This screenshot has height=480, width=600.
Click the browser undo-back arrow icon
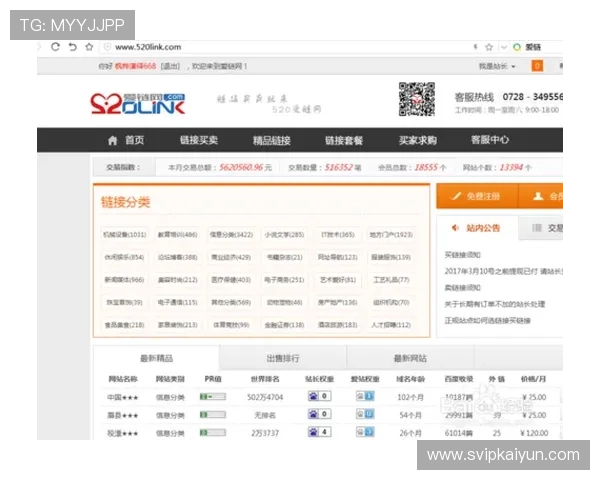[72, 47]
